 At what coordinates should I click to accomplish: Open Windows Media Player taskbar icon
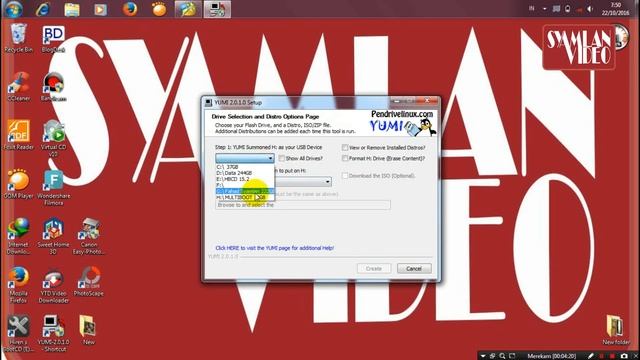[100, 9]
